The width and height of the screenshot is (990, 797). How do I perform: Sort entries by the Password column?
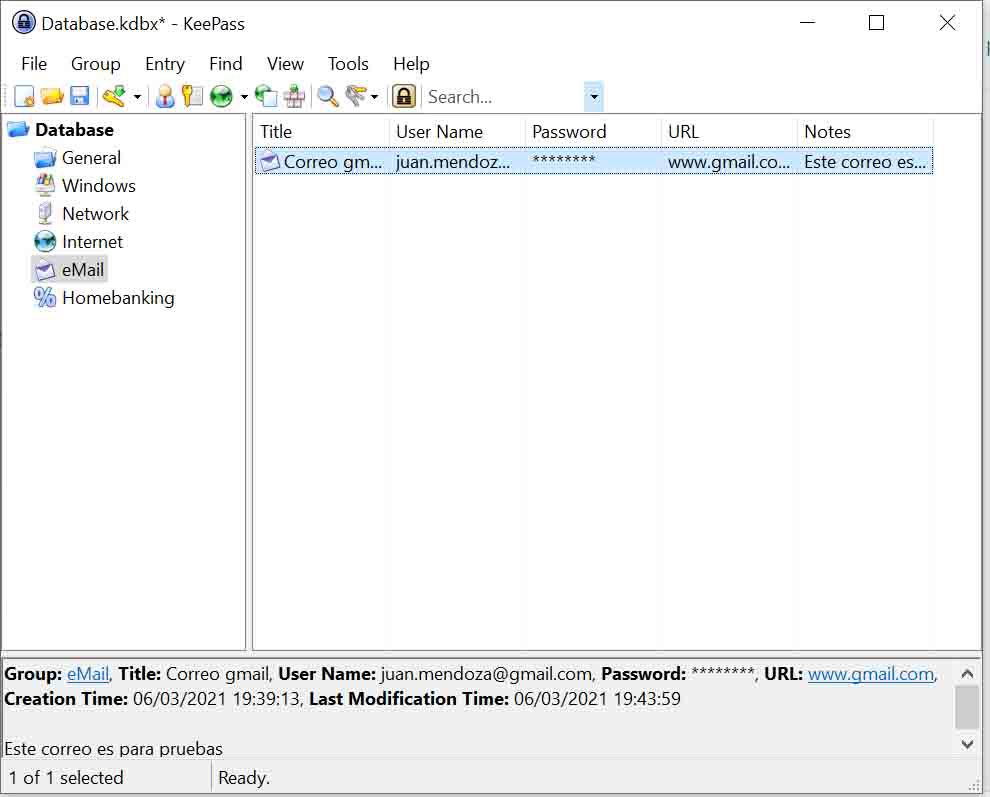594,131
